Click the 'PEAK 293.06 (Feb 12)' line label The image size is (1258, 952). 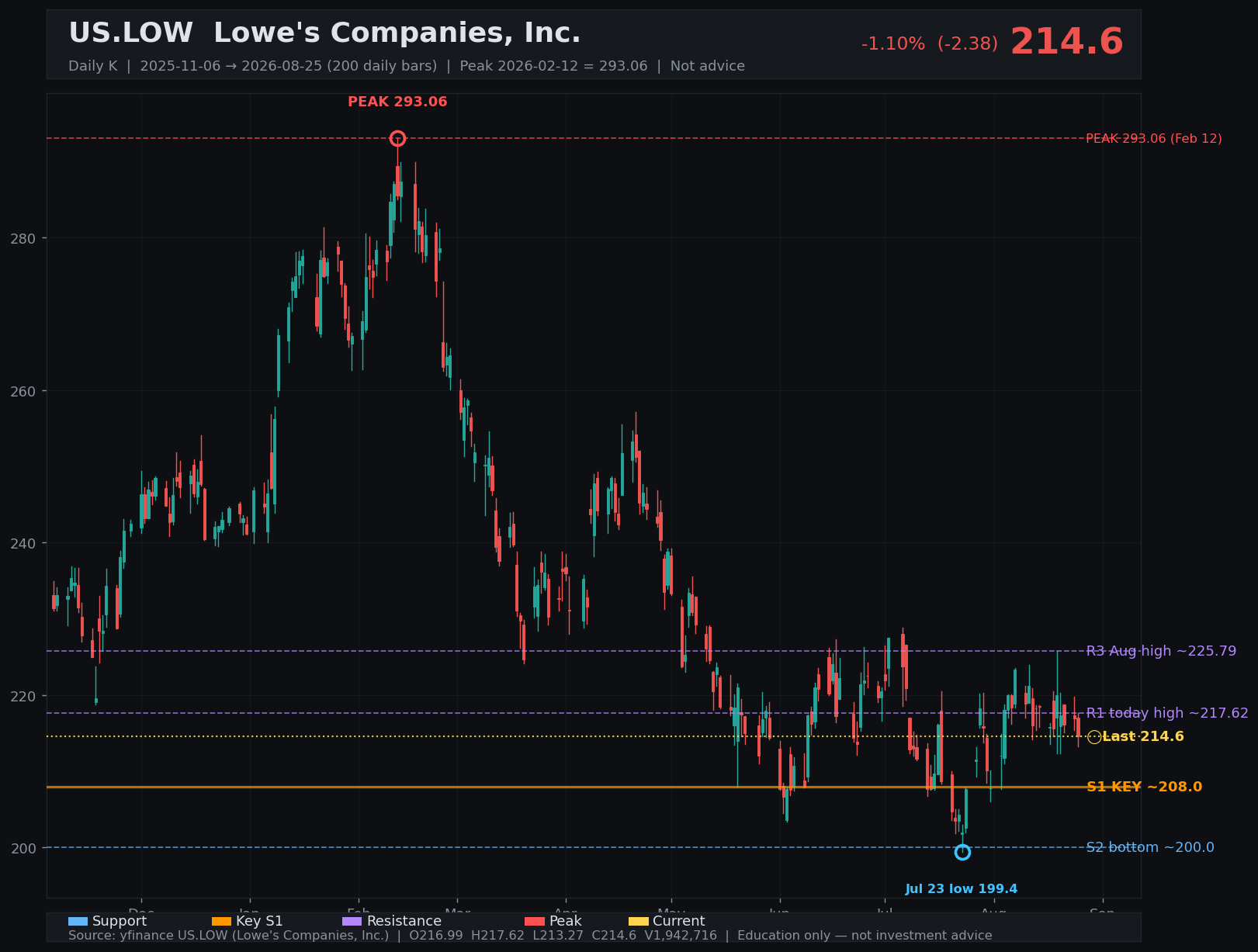click(x=1153, y=139)
